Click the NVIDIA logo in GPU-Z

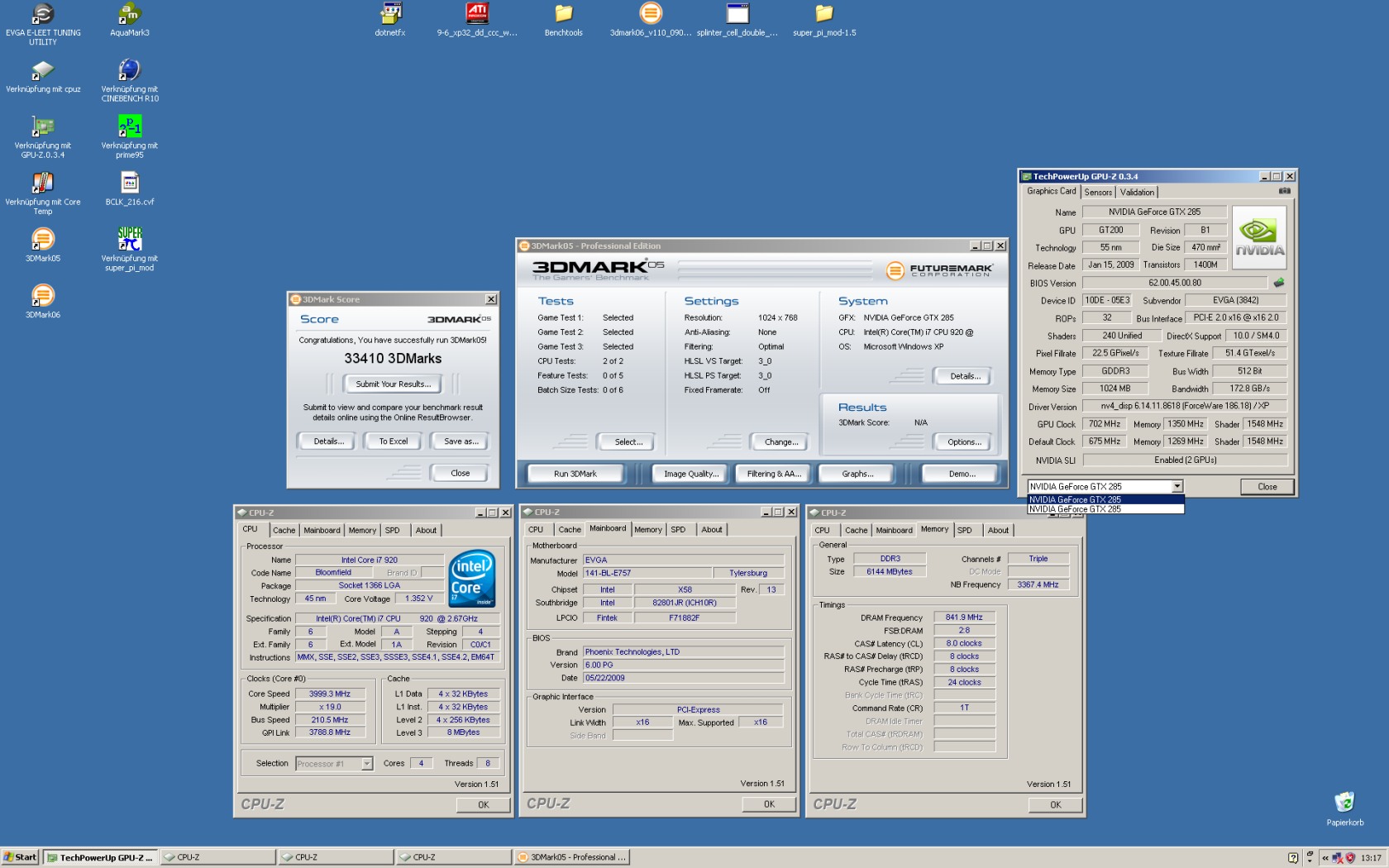1260,237
